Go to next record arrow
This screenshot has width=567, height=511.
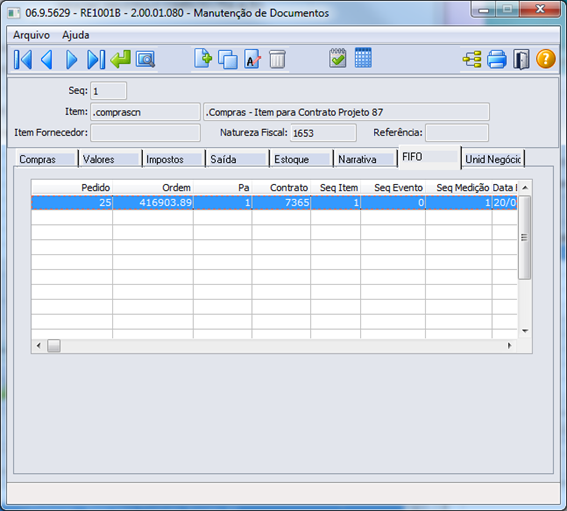point(72,59)
